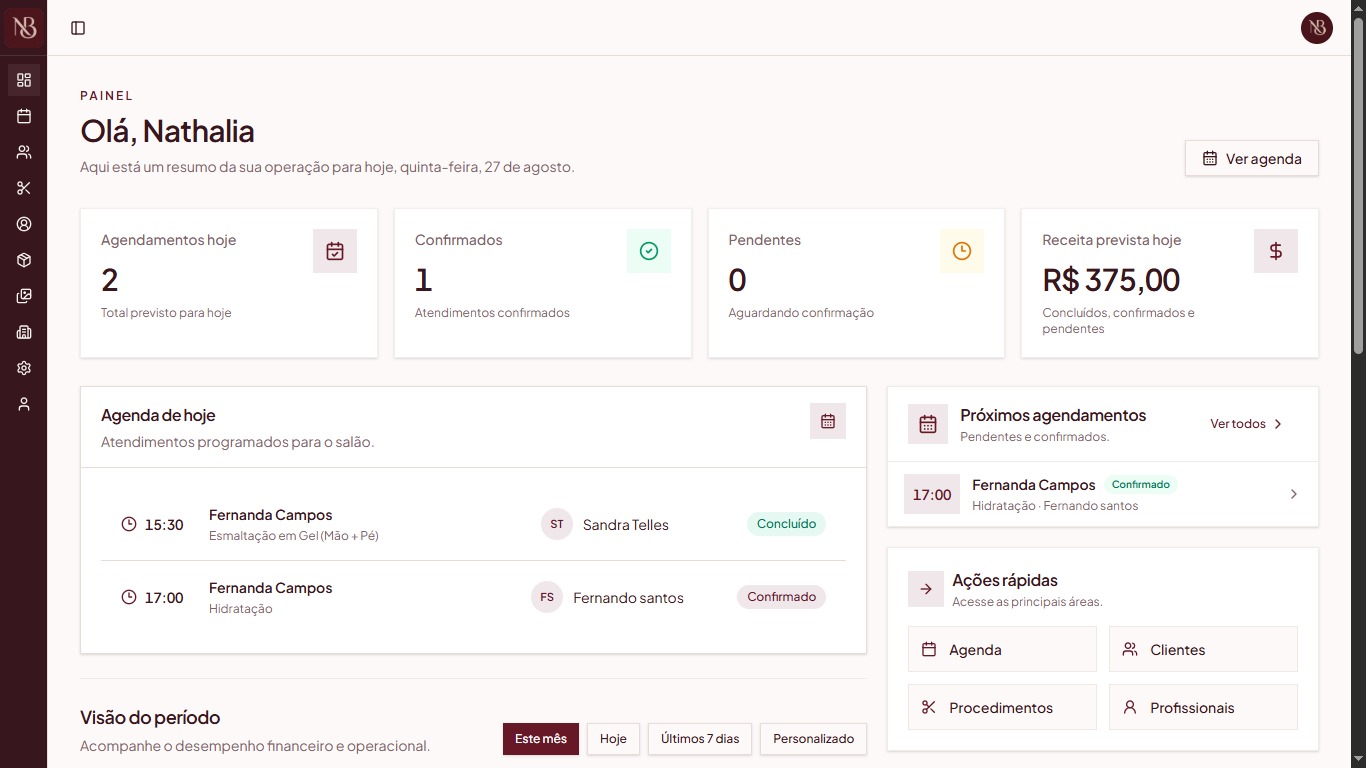Click the Sandra Telles professional name
The height and width of the screenshot is (768, 1366).
coord(626,525)
